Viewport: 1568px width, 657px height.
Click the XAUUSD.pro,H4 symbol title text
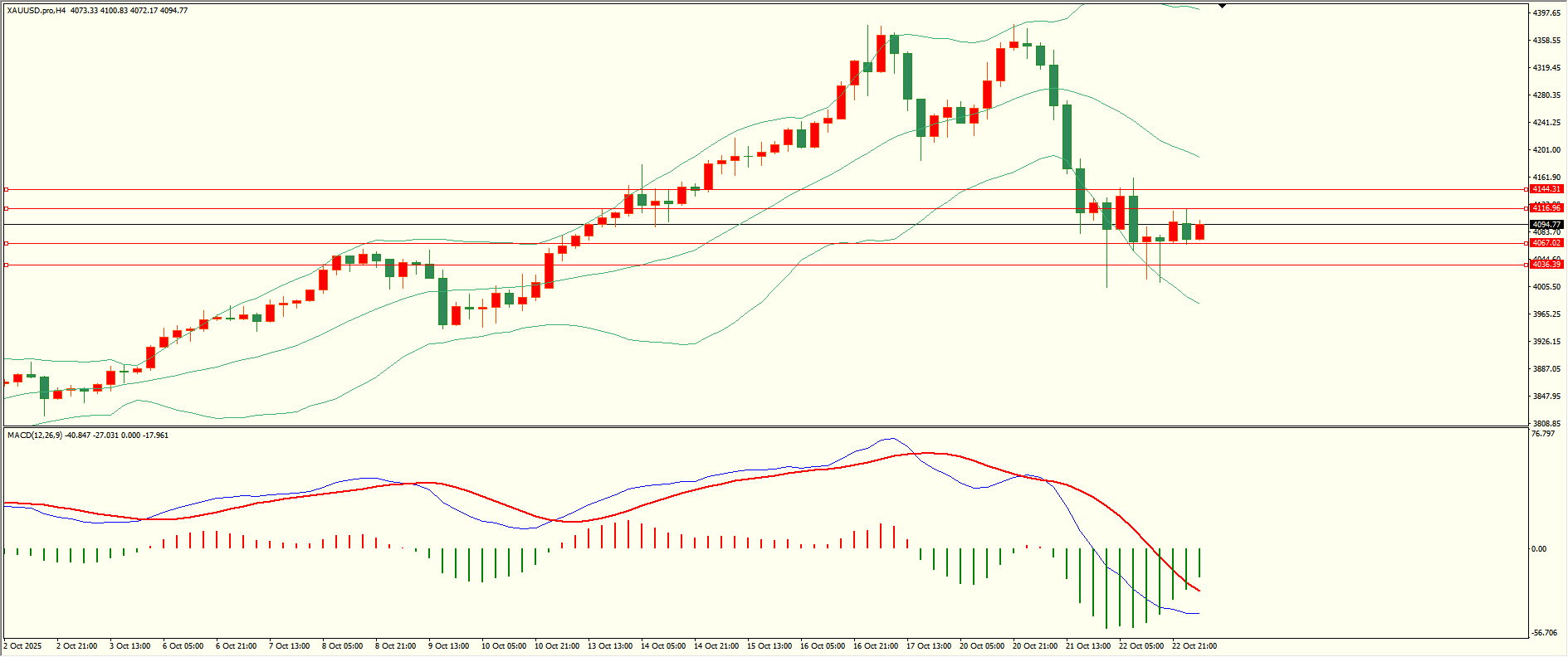point(37,11)
